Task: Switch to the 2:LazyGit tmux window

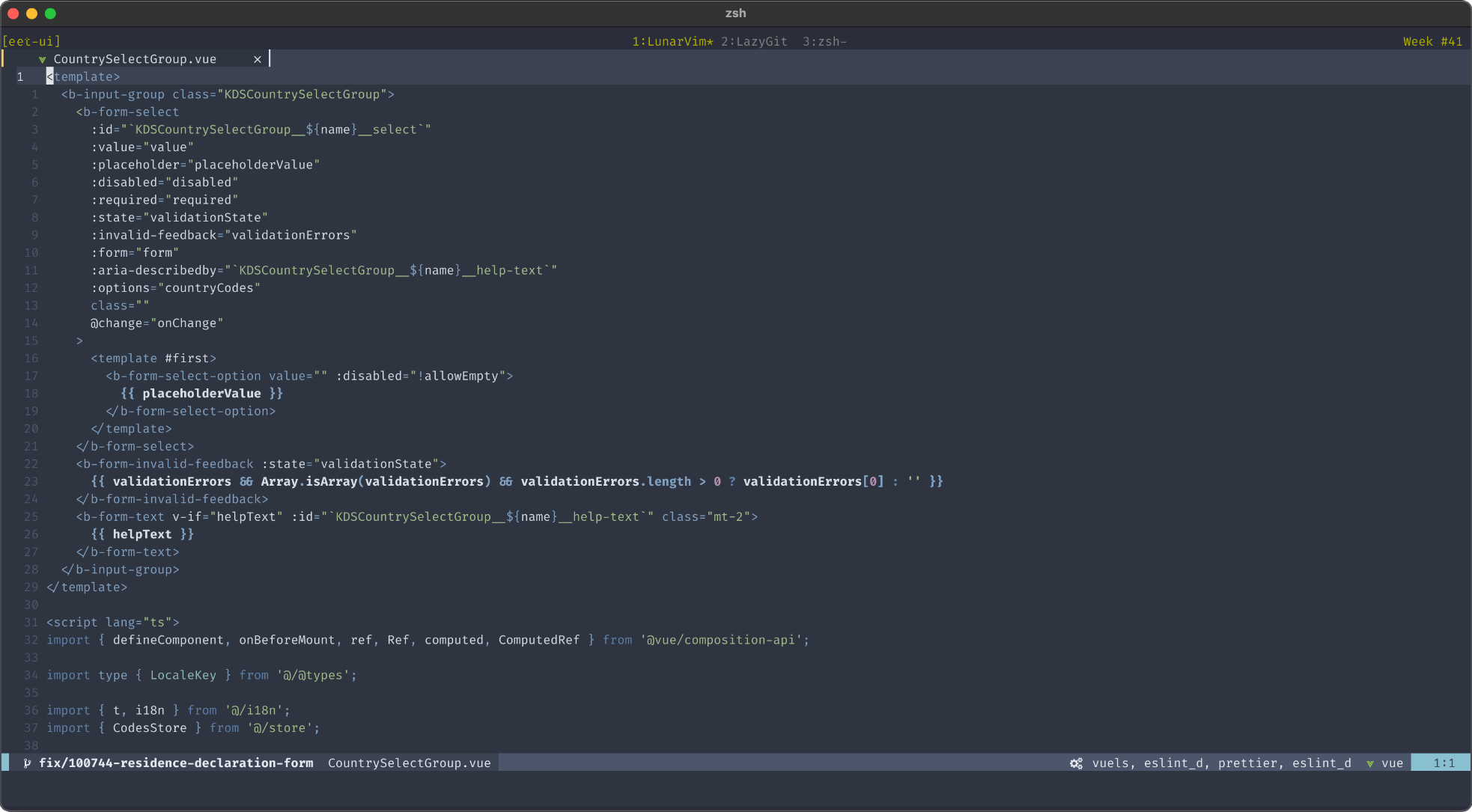Action: [x=754, y=41]
